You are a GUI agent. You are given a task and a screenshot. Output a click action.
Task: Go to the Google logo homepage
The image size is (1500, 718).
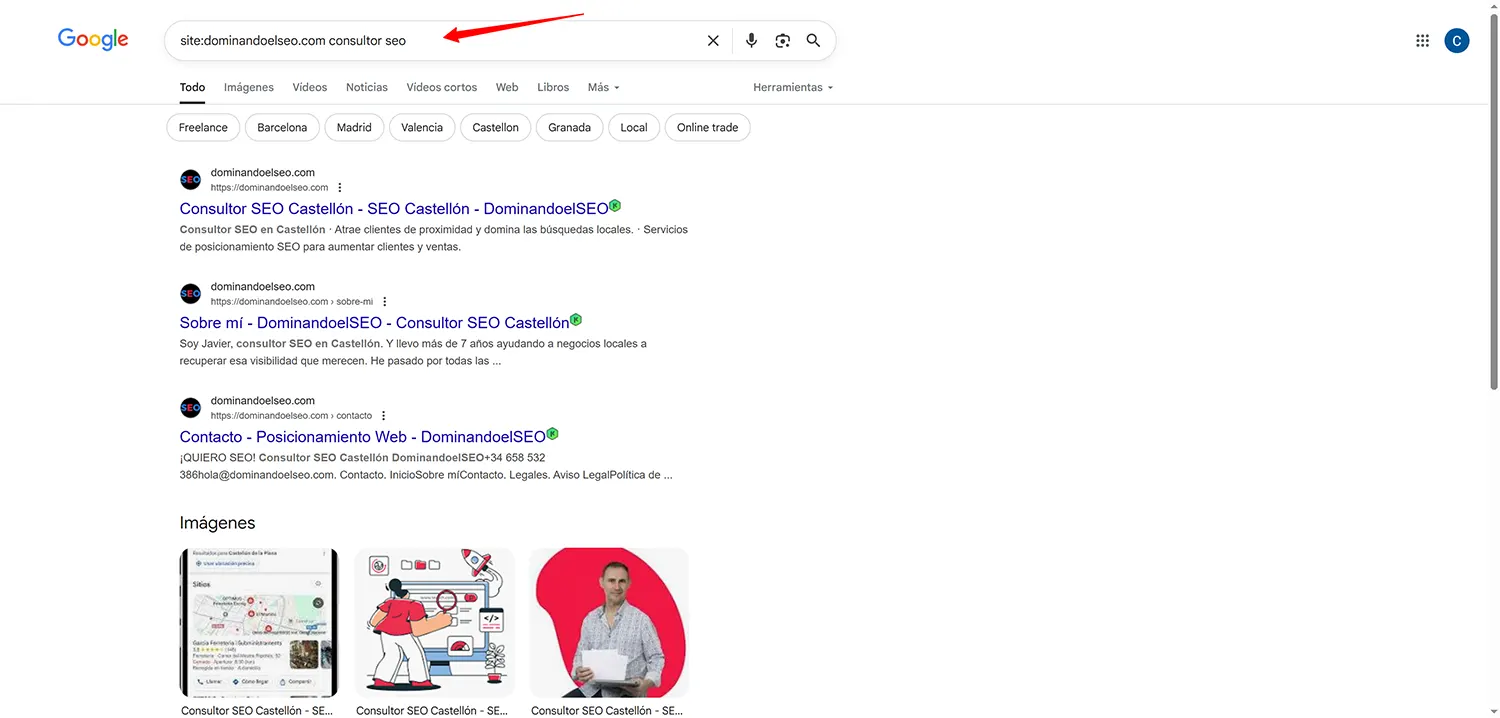pyautogui.click(x=93, y=40)
